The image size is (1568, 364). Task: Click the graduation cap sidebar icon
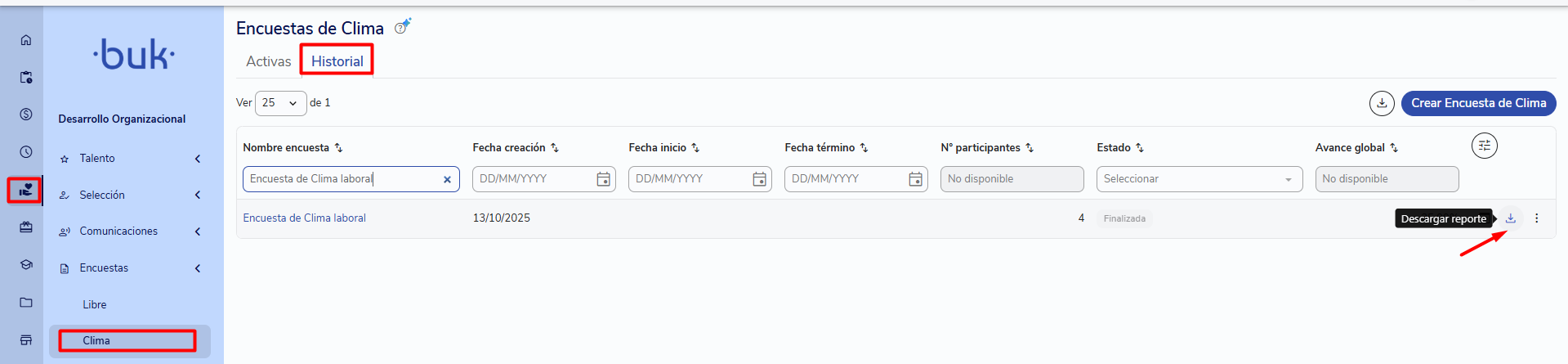[26, 264]
